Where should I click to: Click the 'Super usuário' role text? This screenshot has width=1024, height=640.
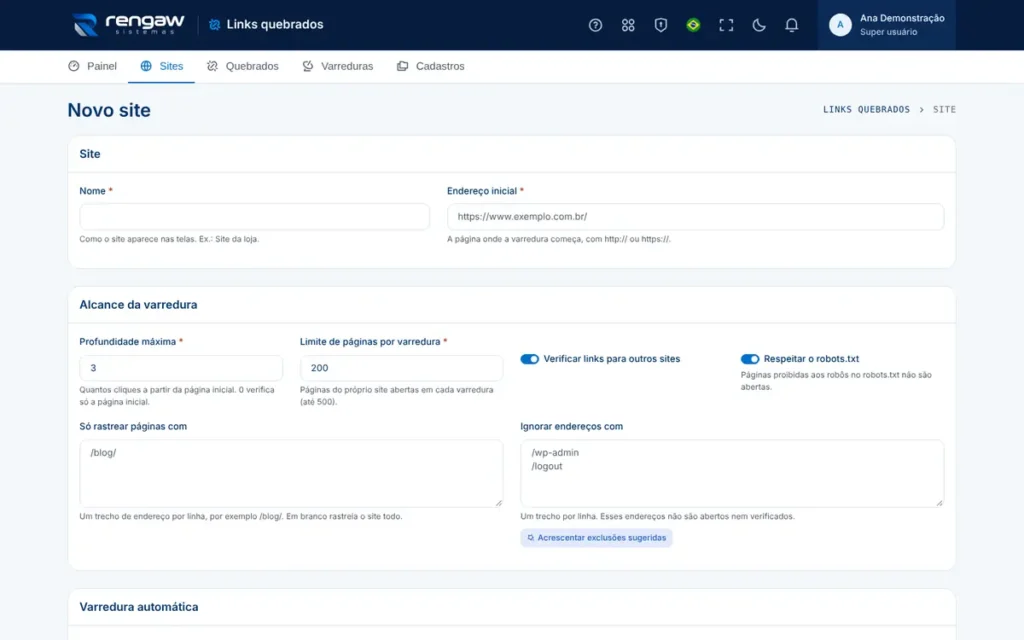[x=888, y=32]
